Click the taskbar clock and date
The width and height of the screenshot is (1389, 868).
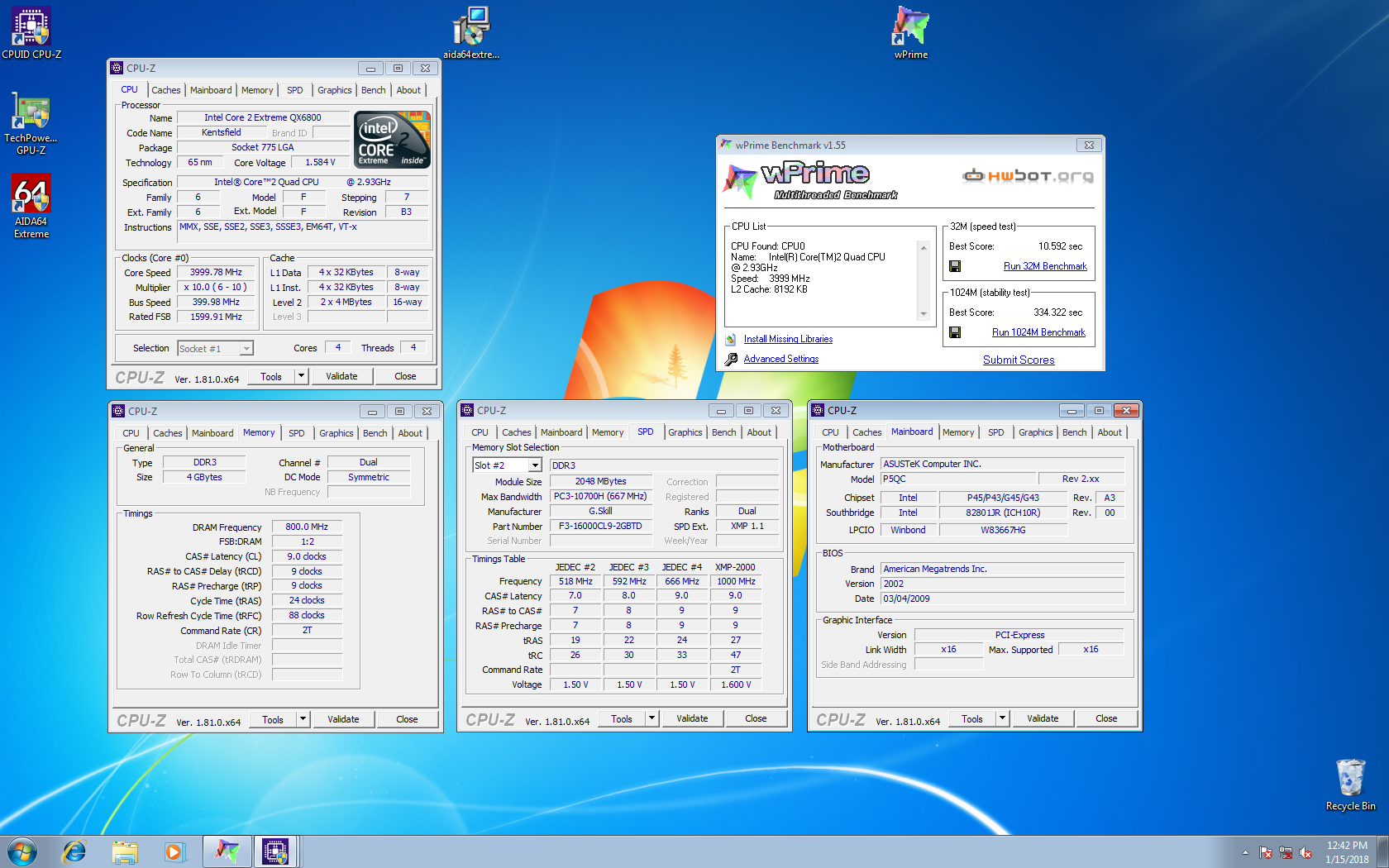pyautogui.click(x=1347, y=852)
